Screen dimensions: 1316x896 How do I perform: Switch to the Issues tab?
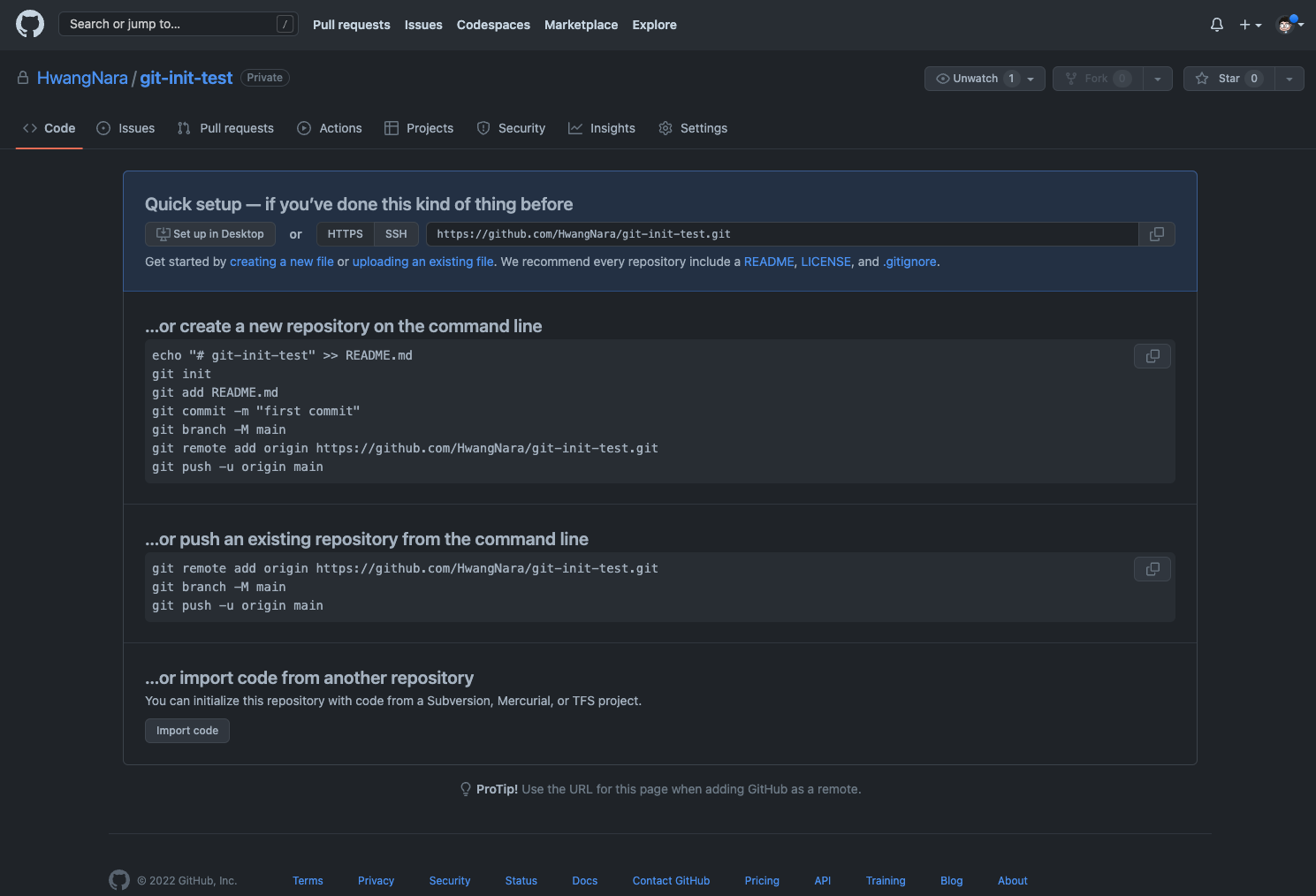pos(126,128)
